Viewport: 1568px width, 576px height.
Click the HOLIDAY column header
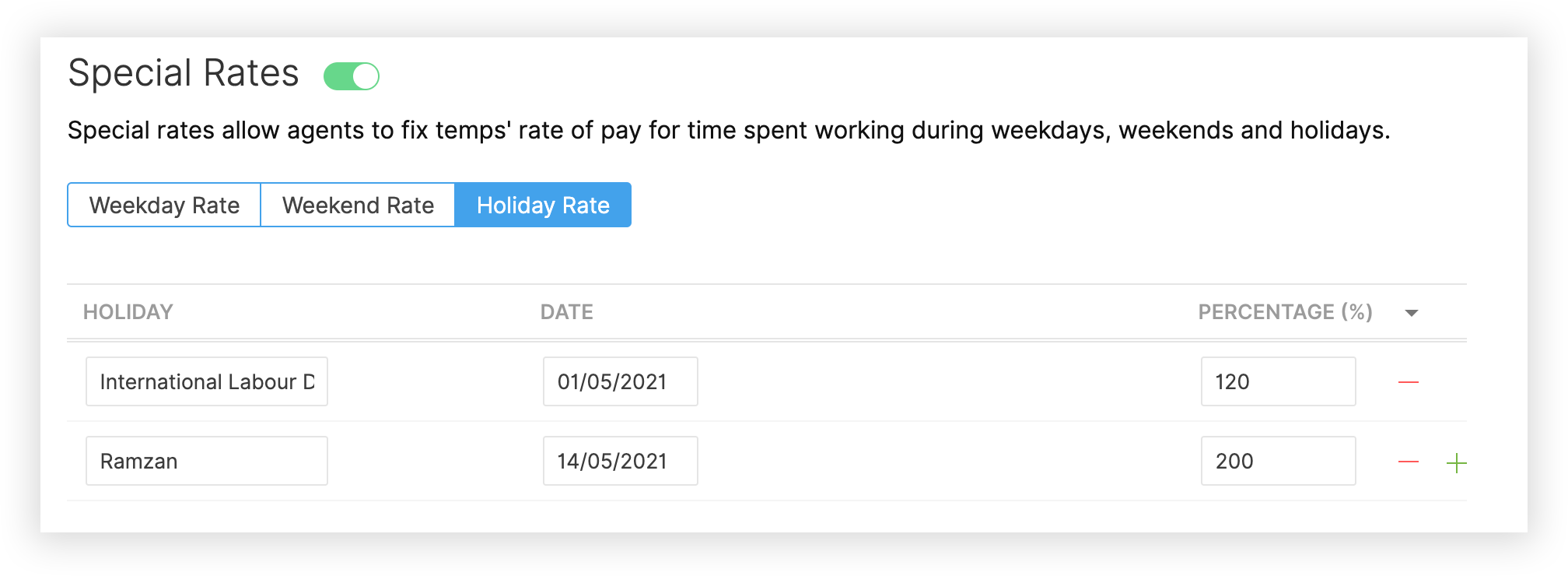coord(128,312)
